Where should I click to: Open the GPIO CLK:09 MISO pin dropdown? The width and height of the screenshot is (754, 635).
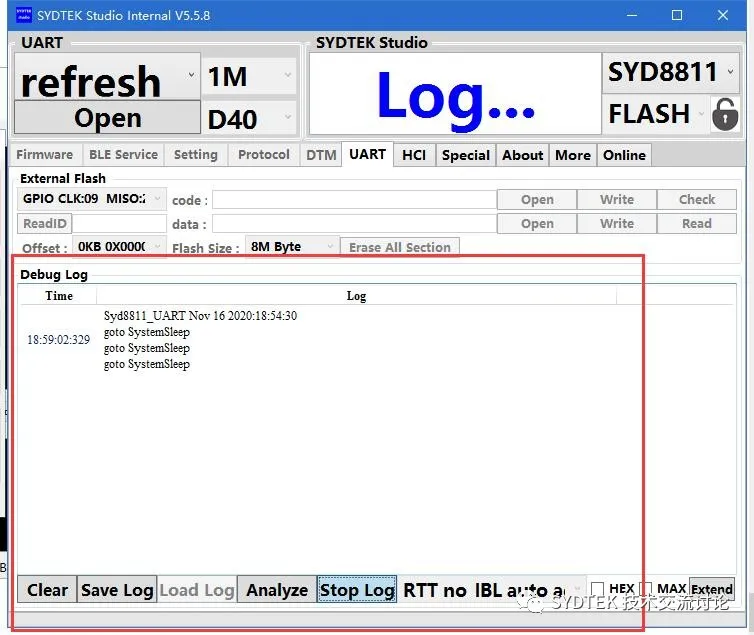92,199
